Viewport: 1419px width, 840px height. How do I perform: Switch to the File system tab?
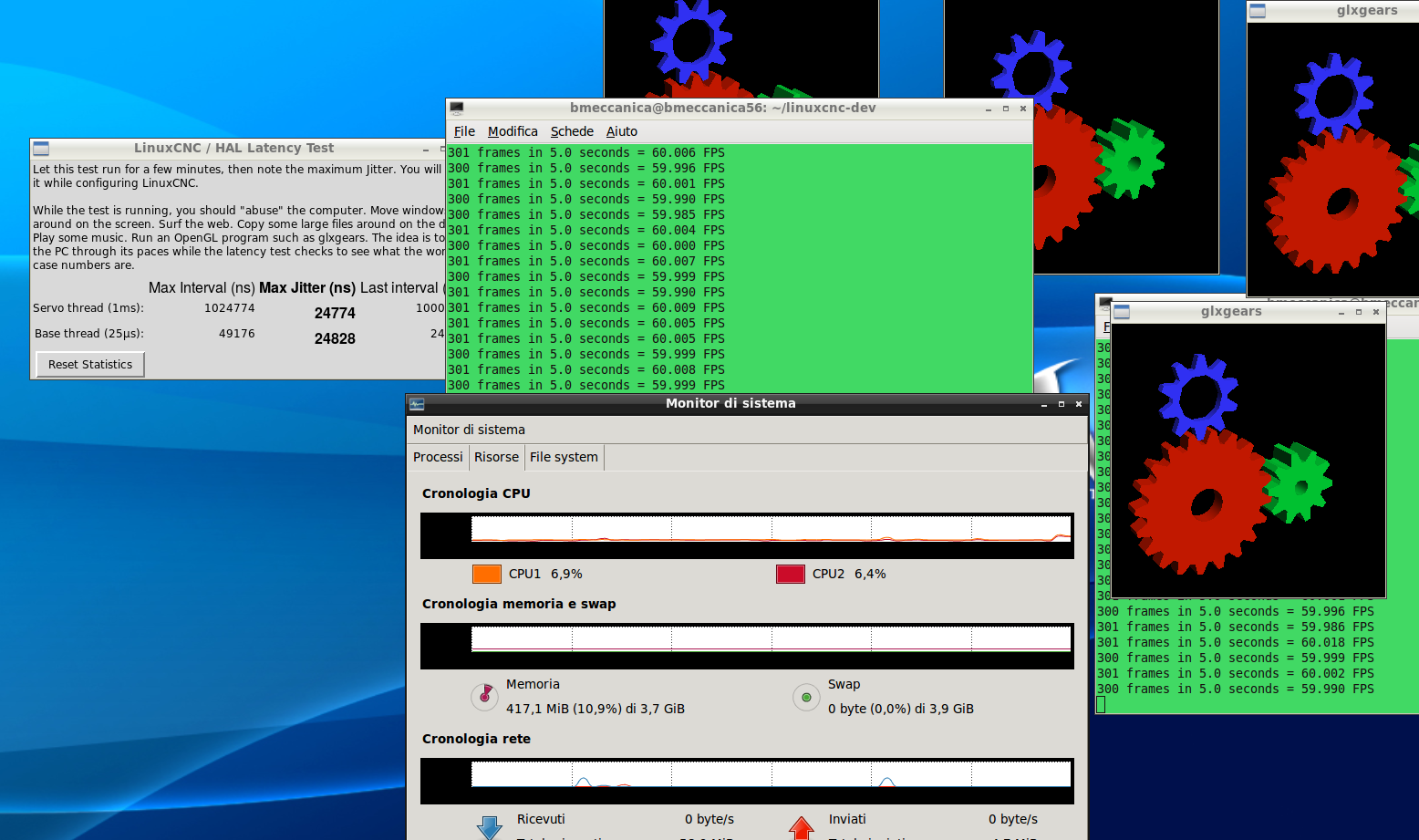[x=564, y=457]
